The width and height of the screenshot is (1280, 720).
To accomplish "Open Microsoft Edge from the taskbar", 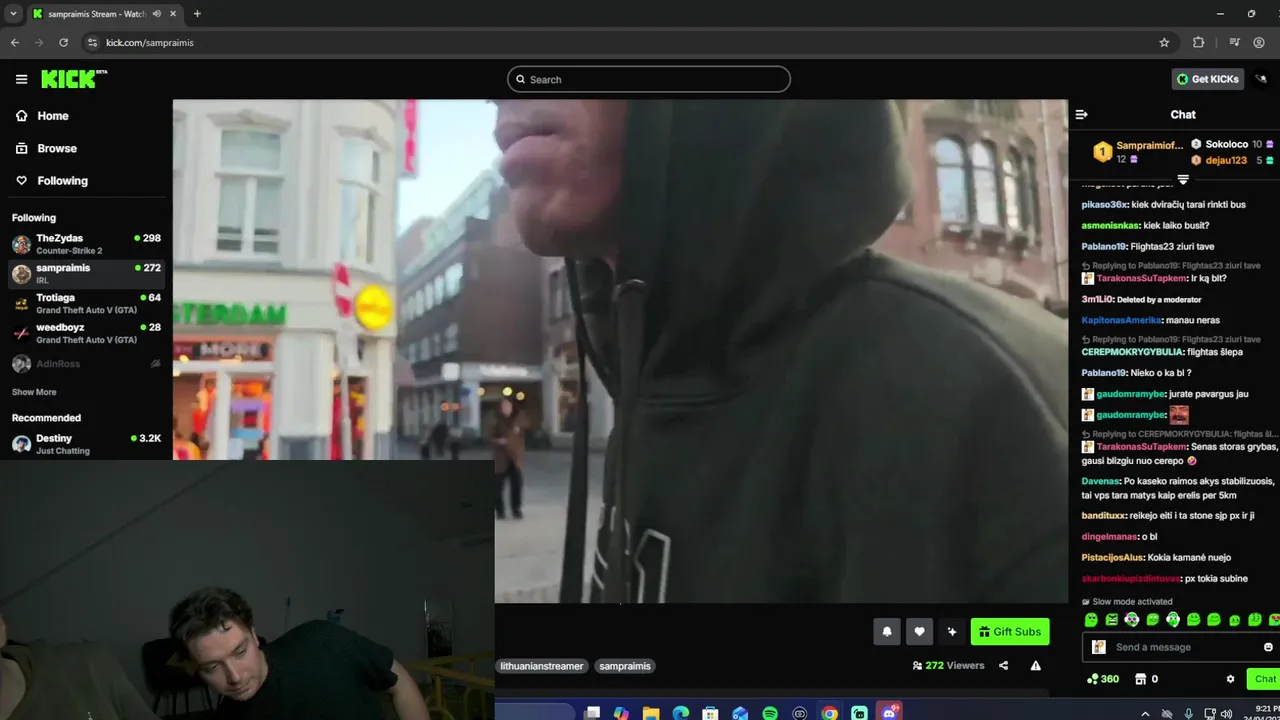I will click(x=681, y=713).
